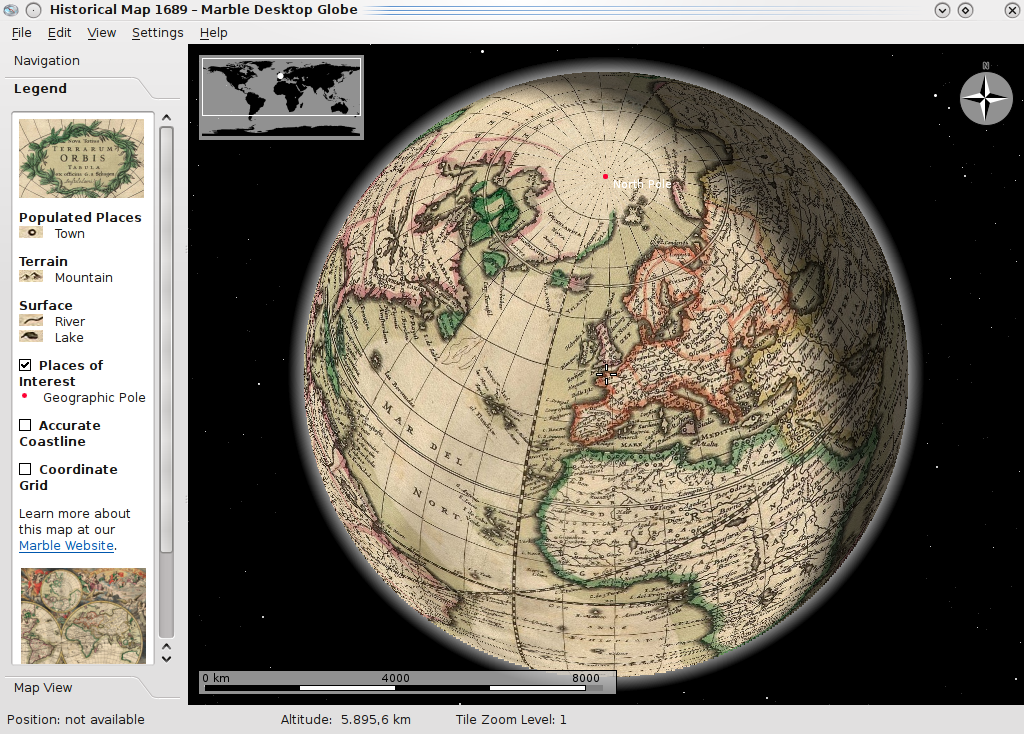
Task: Open the File menu
Action: click(21, 33)
